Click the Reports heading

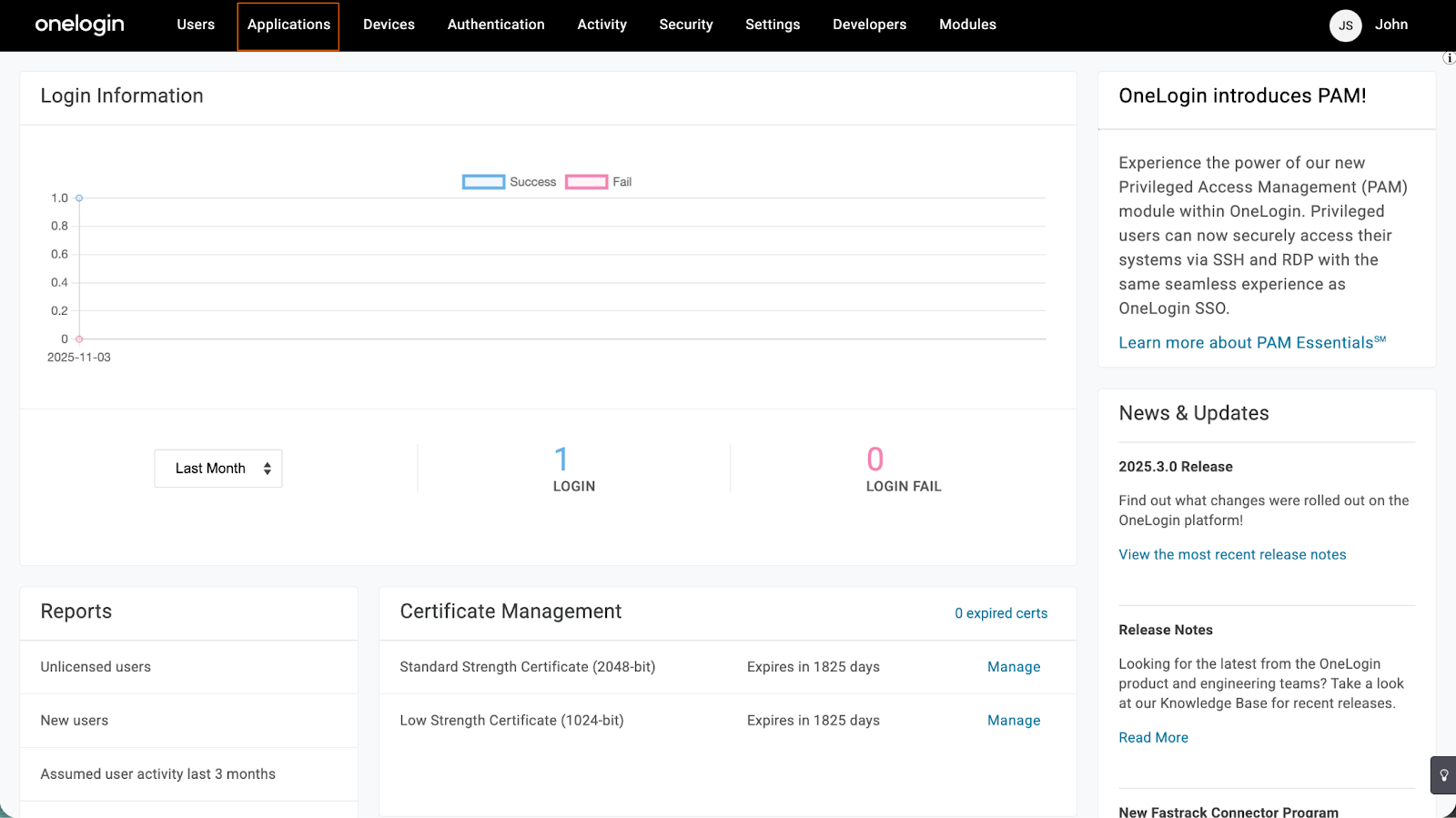pyautogui.click(x=76, y=611)
